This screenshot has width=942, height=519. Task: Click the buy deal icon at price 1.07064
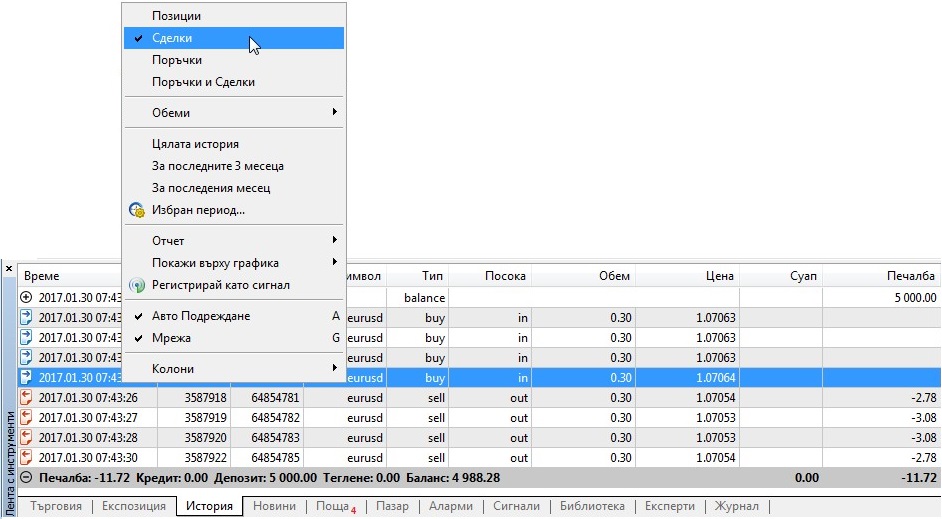coord(26,377)
